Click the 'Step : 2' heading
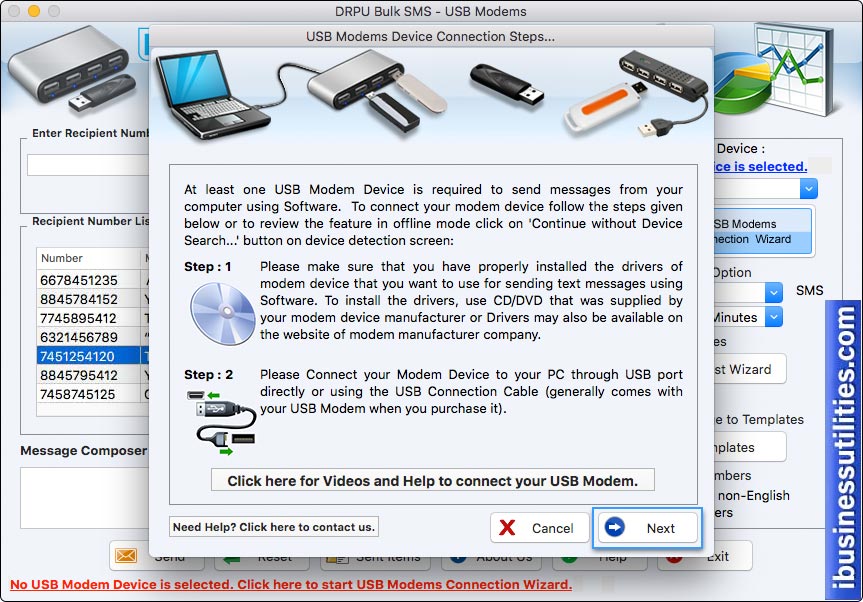This screenshot has width=863, height=602. [208, 374]
